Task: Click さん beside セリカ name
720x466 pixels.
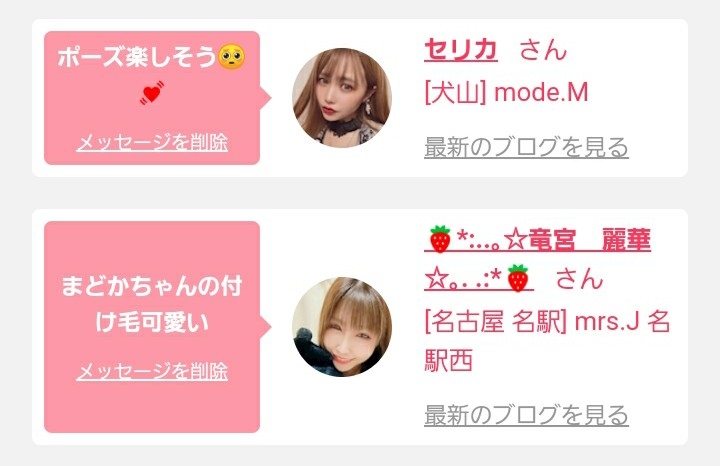Action: (x=544, y=50)
